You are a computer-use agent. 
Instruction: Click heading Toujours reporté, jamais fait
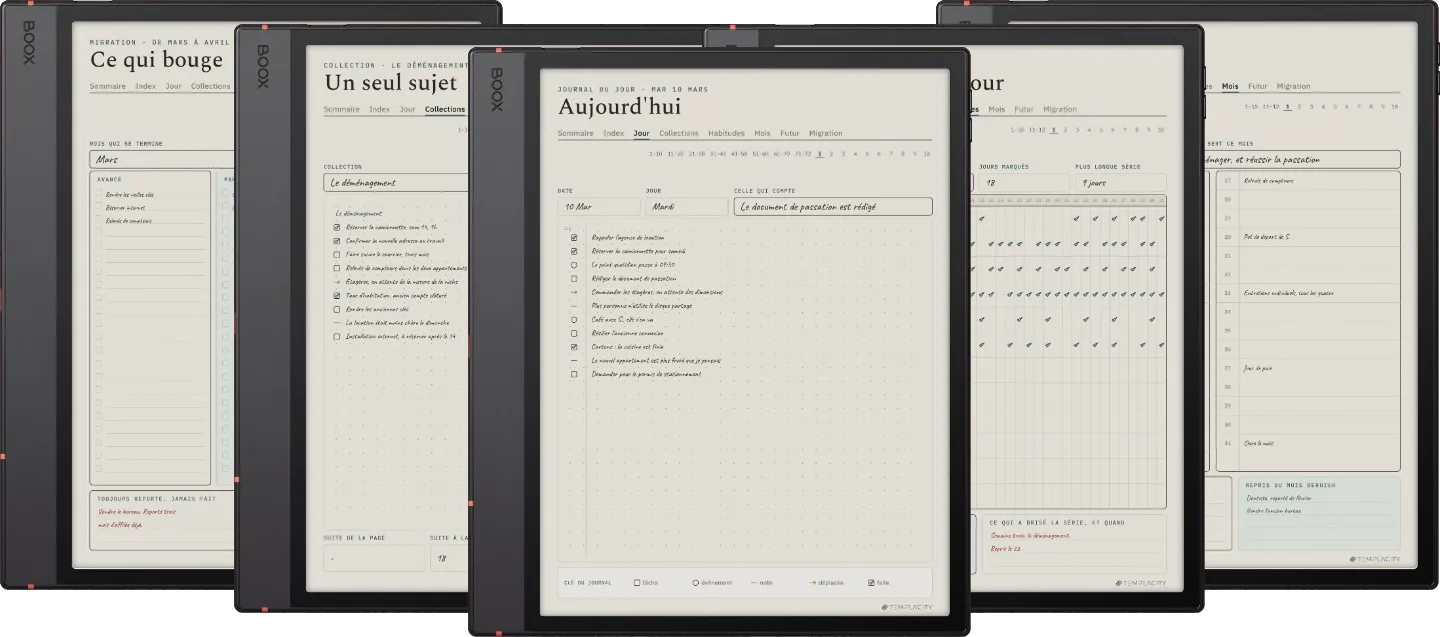tap(156, 497)
